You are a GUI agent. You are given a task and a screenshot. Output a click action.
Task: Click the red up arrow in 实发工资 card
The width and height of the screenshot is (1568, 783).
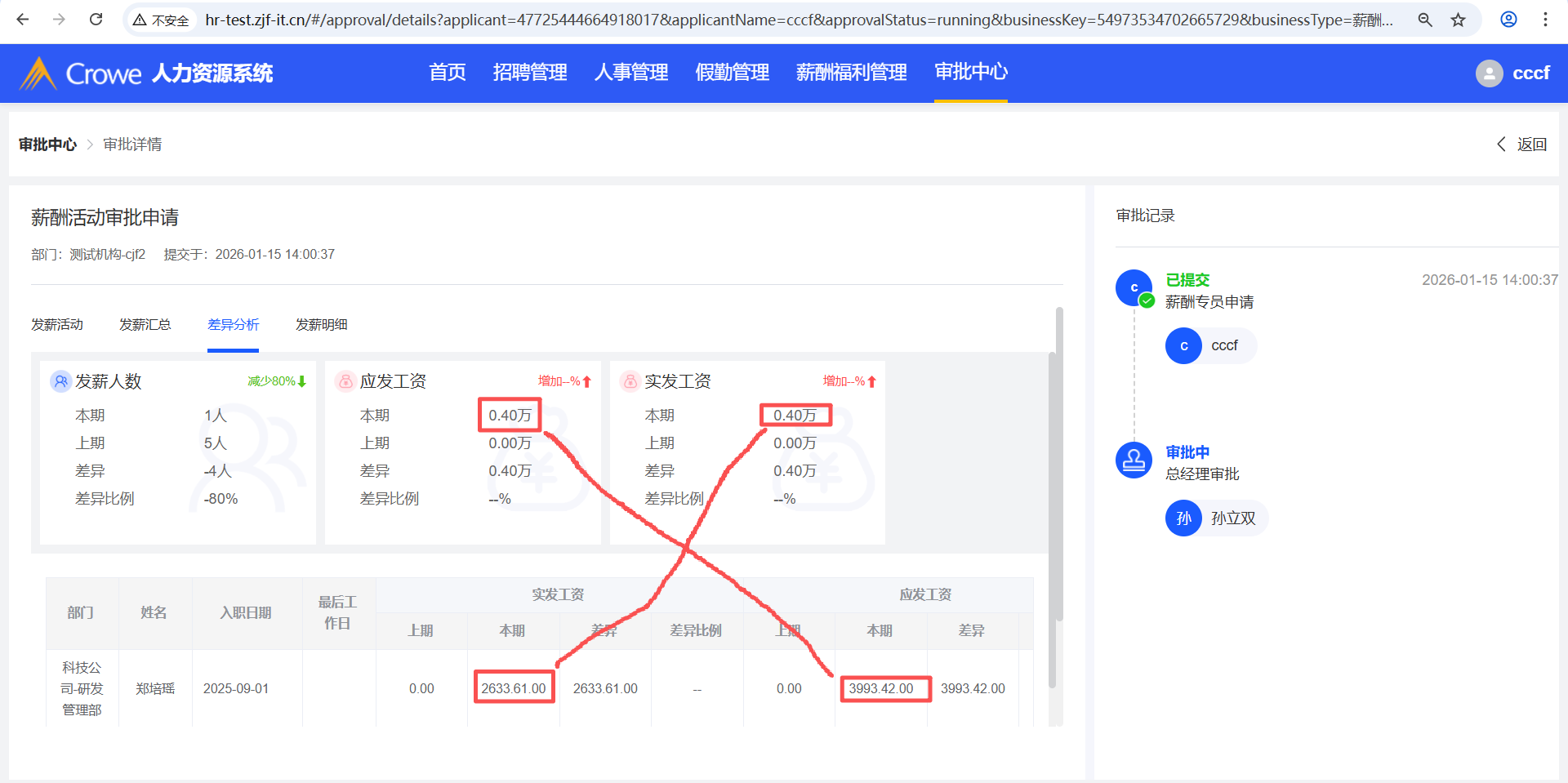[872, 381]
